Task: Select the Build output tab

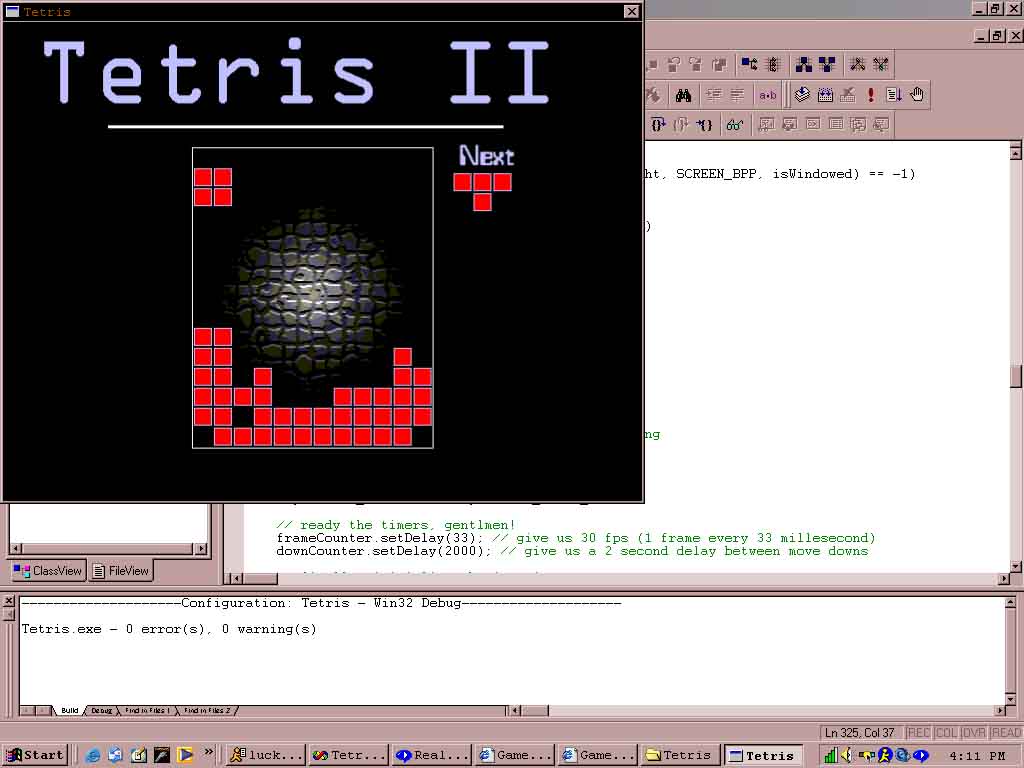Action: 70,710
